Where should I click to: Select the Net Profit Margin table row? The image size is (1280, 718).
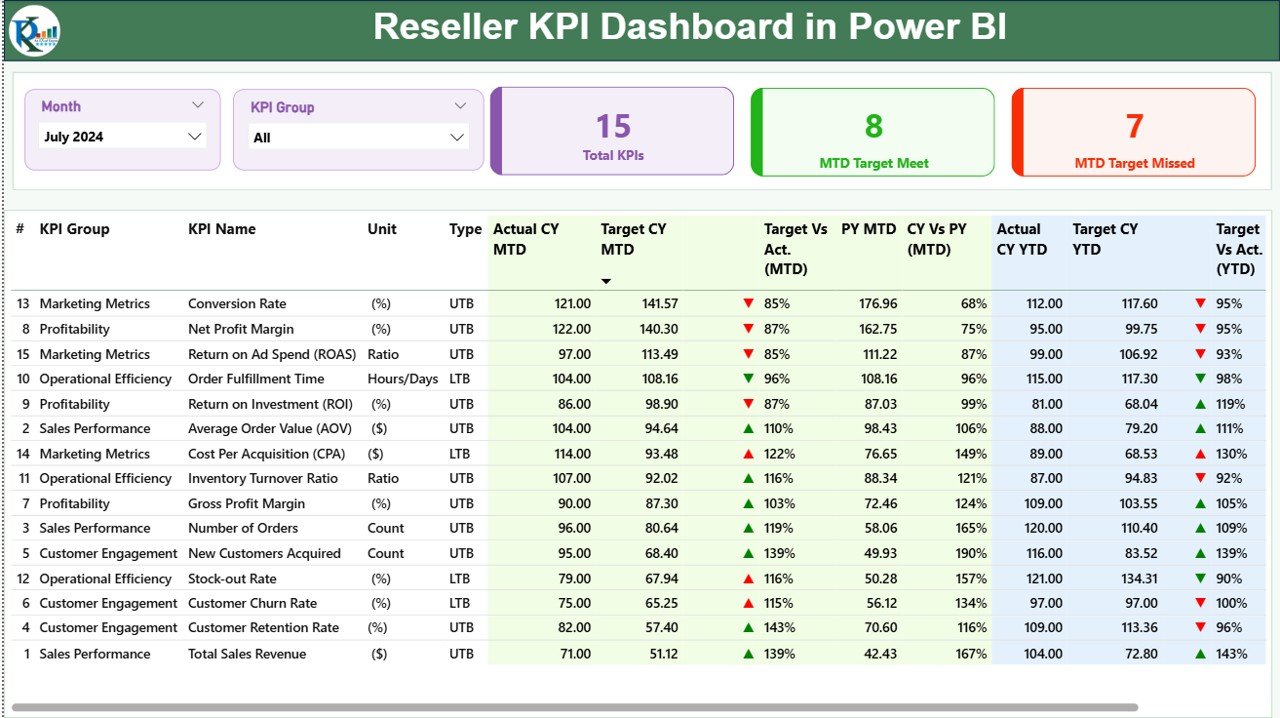tap(400, 328)
